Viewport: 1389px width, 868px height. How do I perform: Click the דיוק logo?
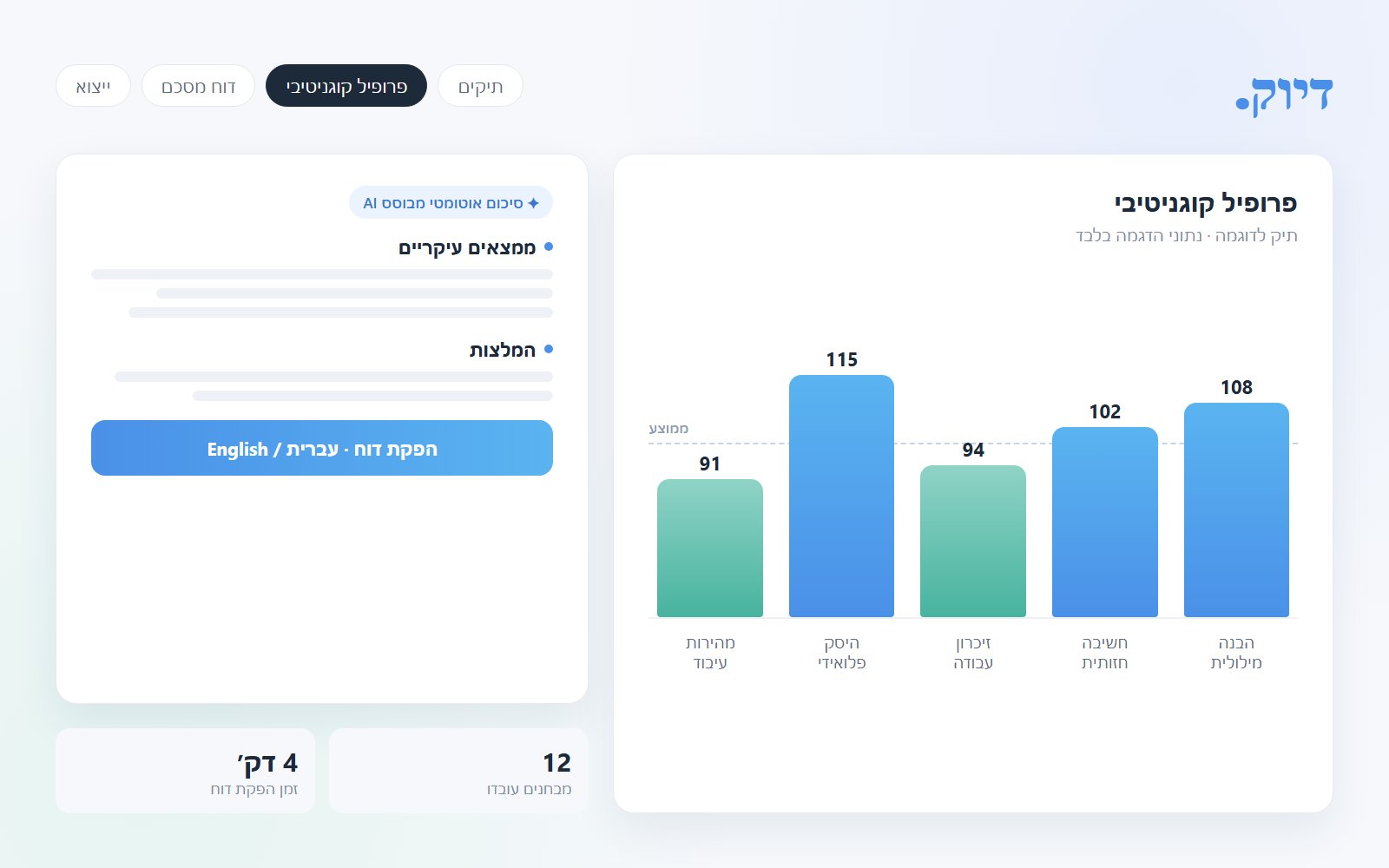1284,95
